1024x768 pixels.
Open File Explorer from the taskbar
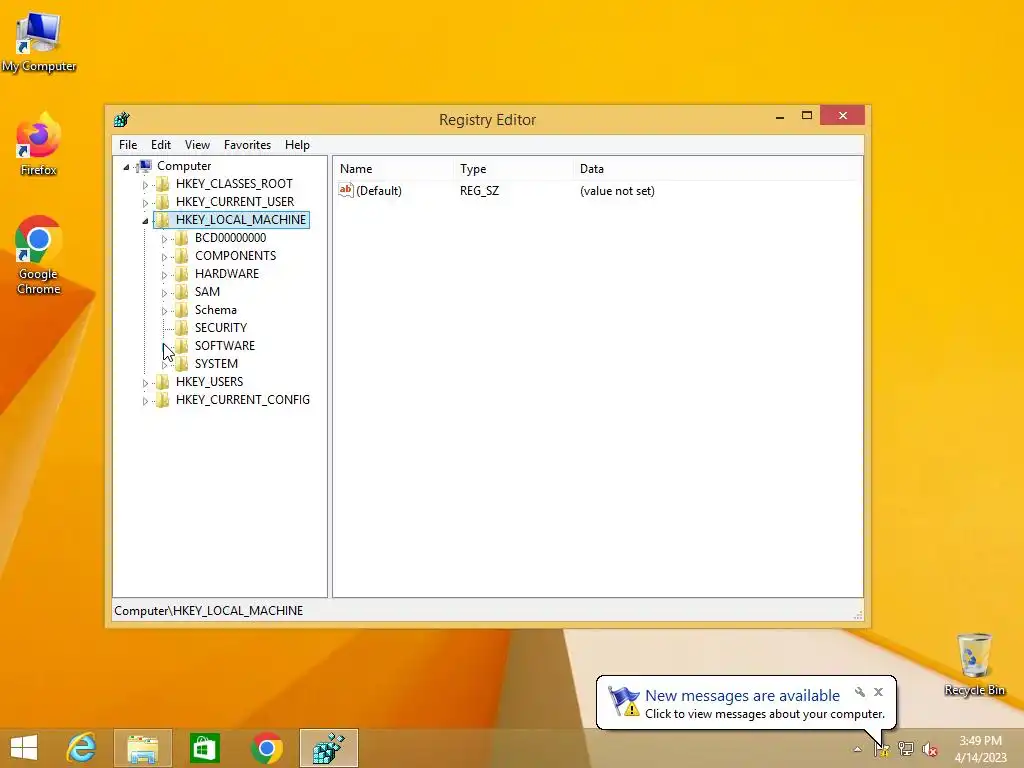click(142, 748)
